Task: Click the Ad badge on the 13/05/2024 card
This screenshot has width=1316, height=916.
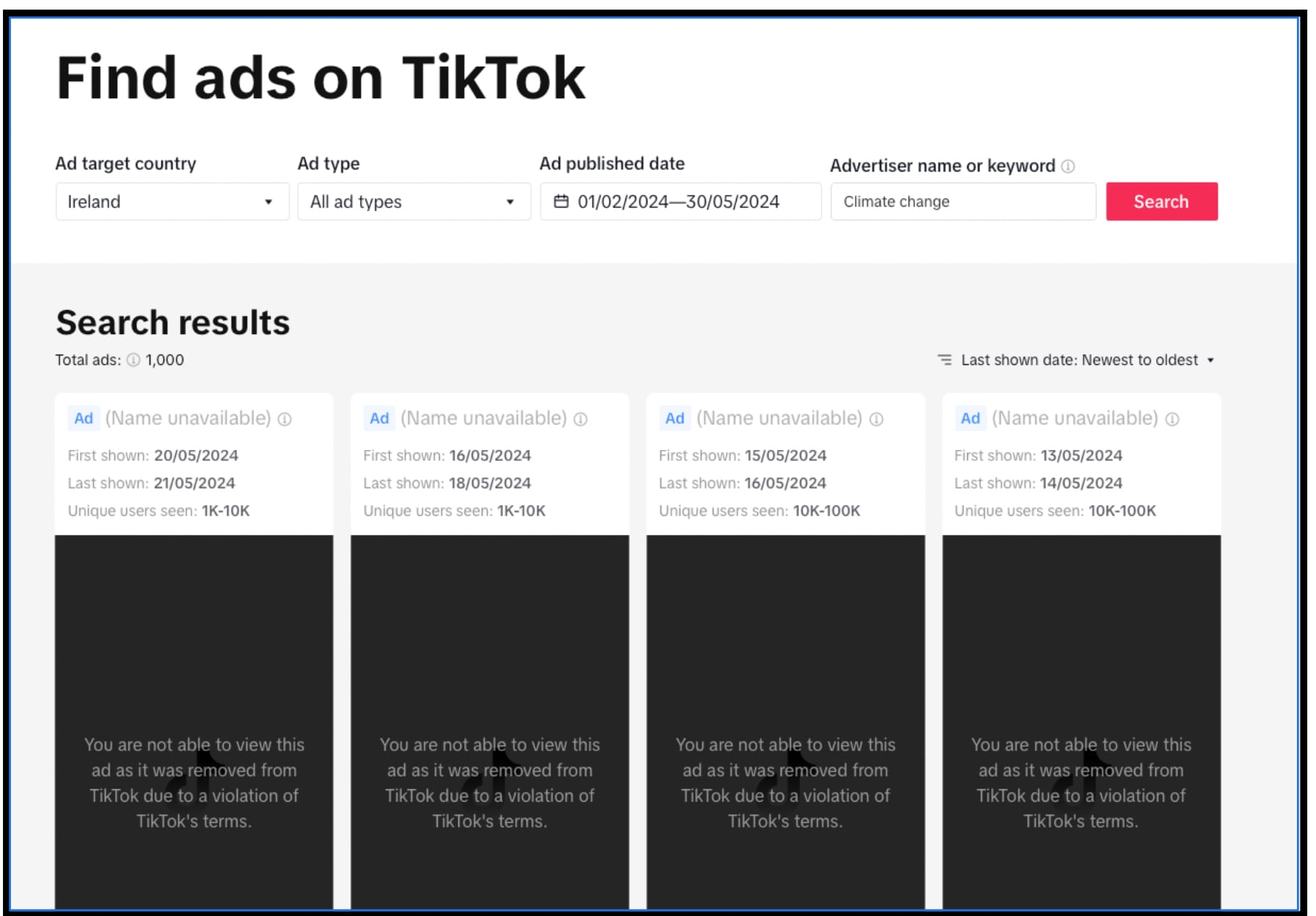Action: point(970,418)
